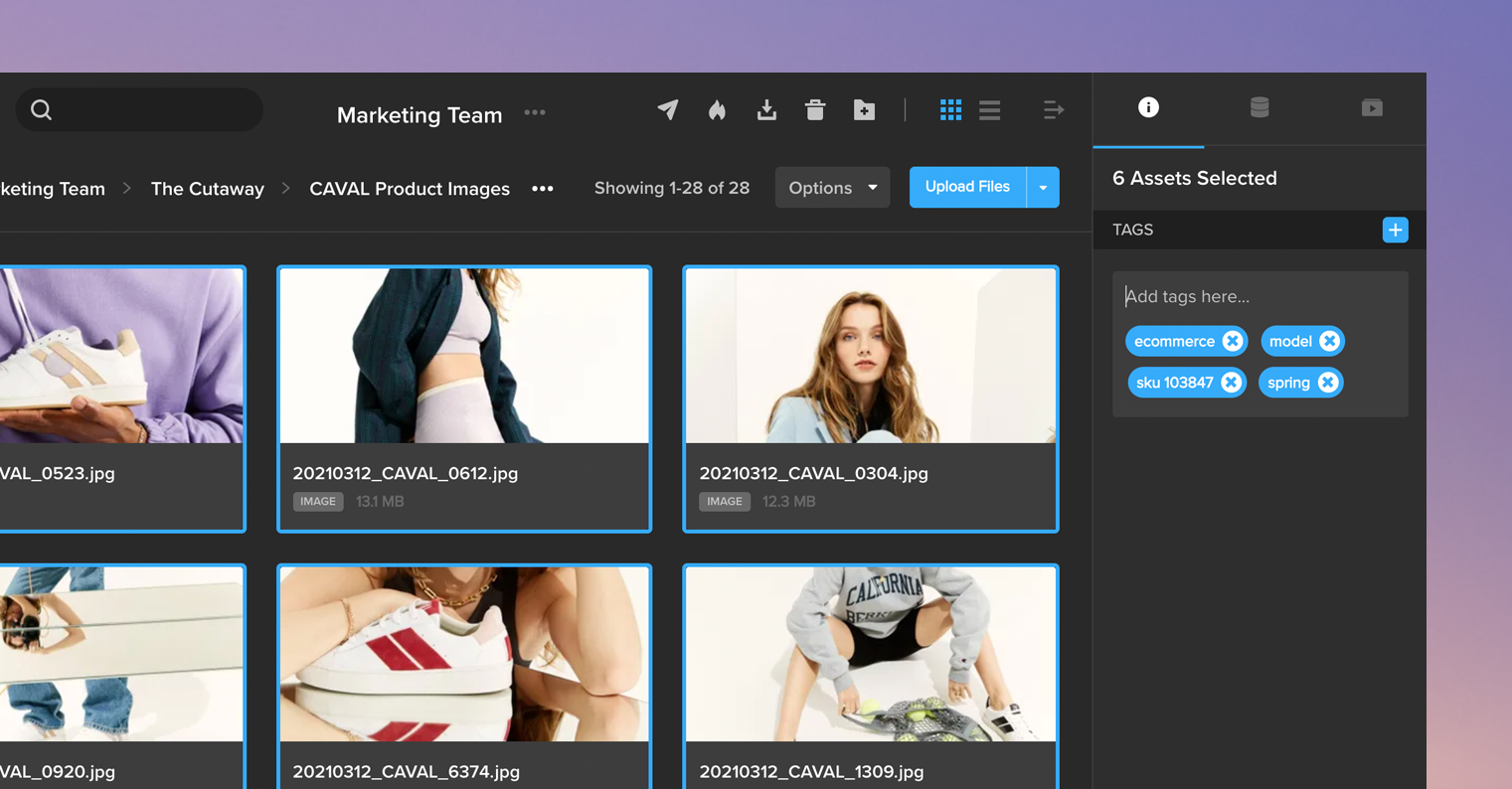Image resolution: width=1512 pixels, height=789 pixels.
Task: Click the Marketing Team title
Action: [x=420, y=114]
